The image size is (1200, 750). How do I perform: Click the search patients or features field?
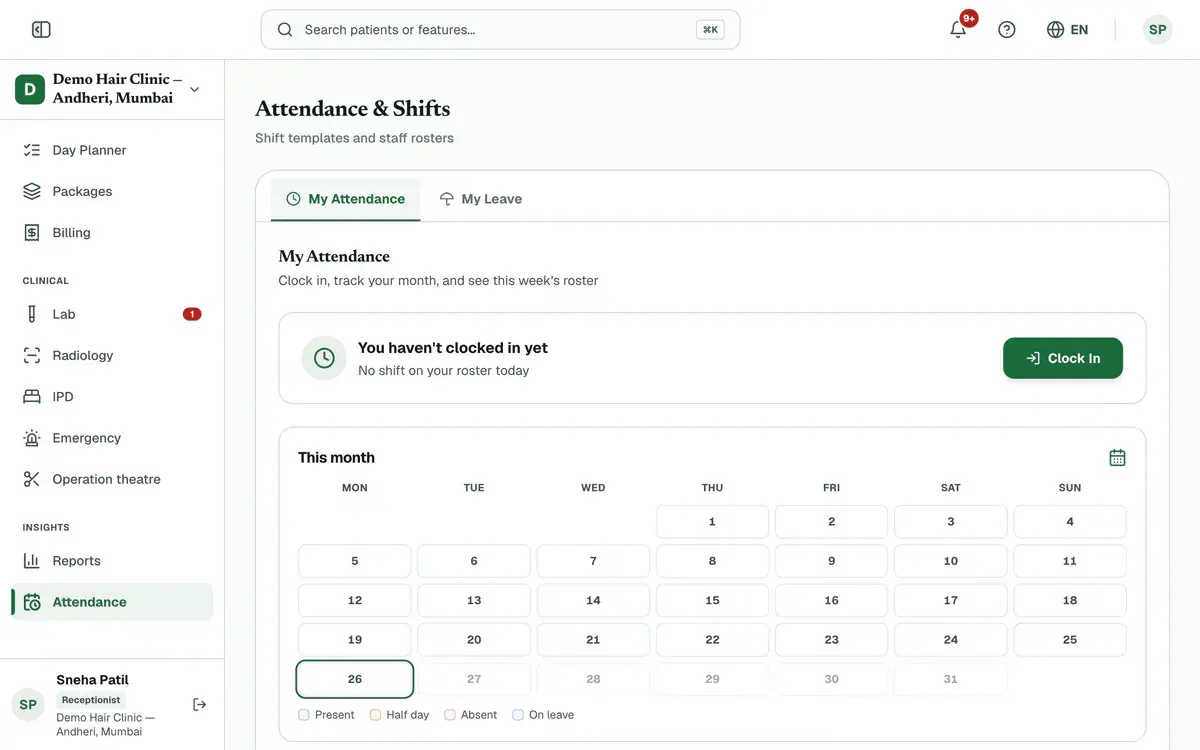[x=500, y=30]
